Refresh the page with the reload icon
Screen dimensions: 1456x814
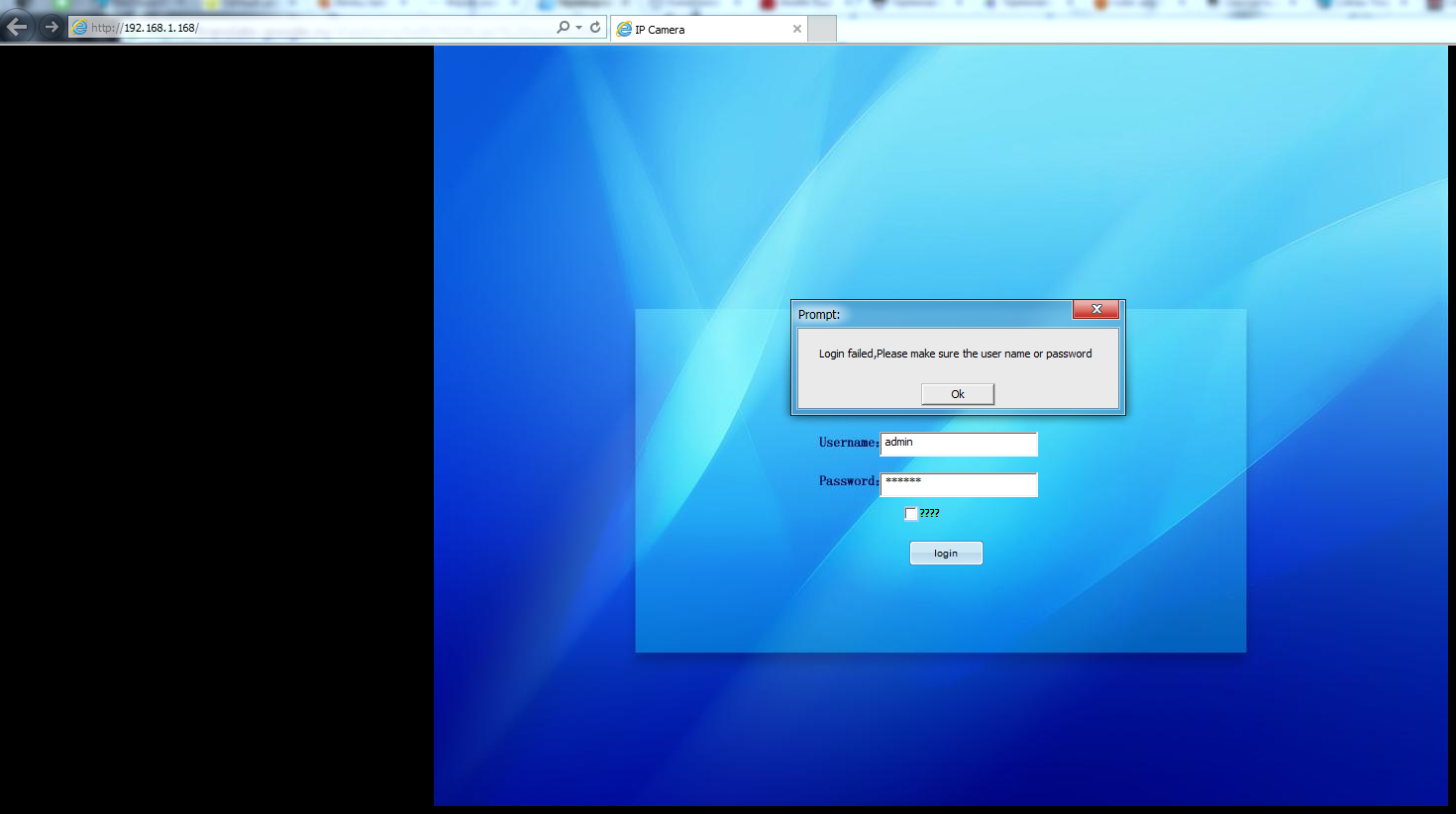595,28
